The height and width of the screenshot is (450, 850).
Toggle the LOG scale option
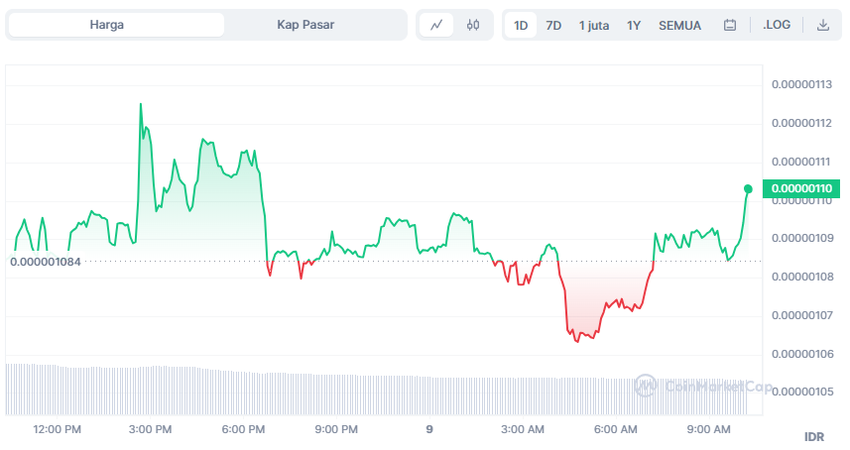pos(776,25)
